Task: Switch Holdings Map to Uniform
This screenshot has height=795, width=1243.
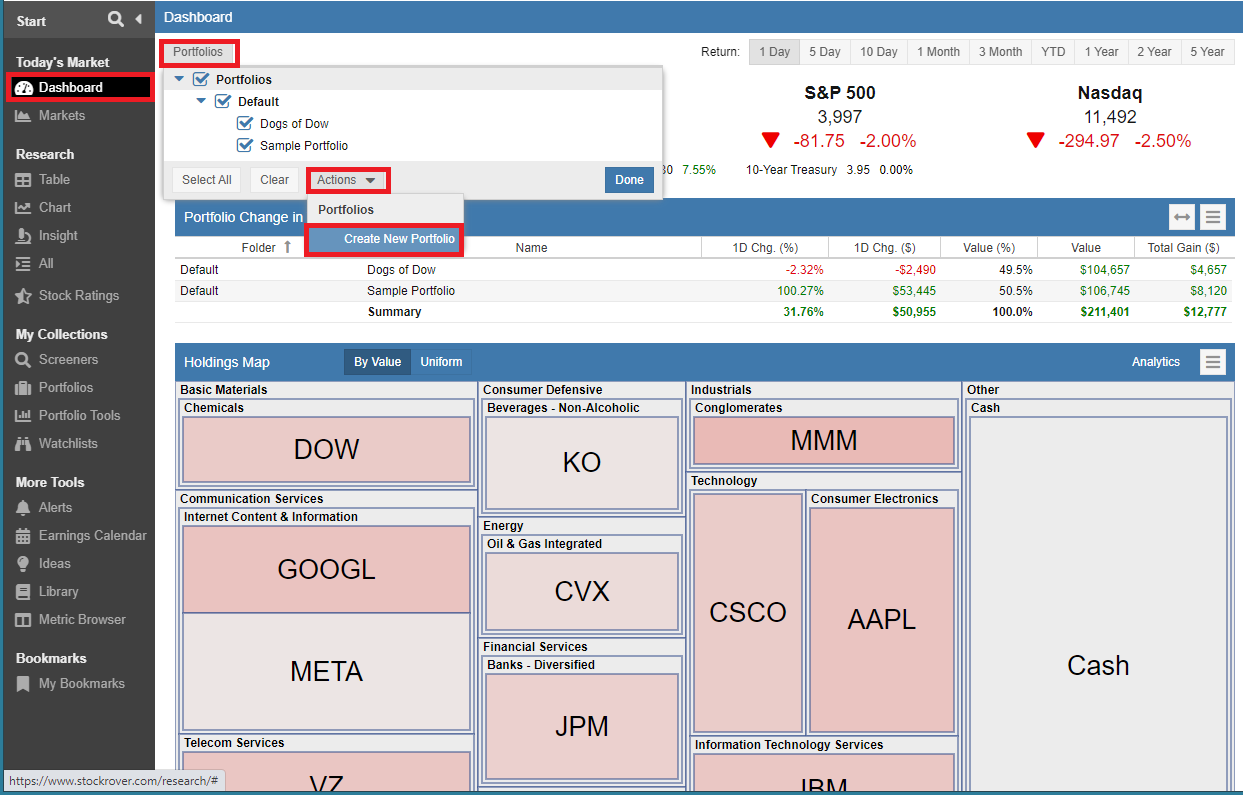Action: (x=441, y=362)
